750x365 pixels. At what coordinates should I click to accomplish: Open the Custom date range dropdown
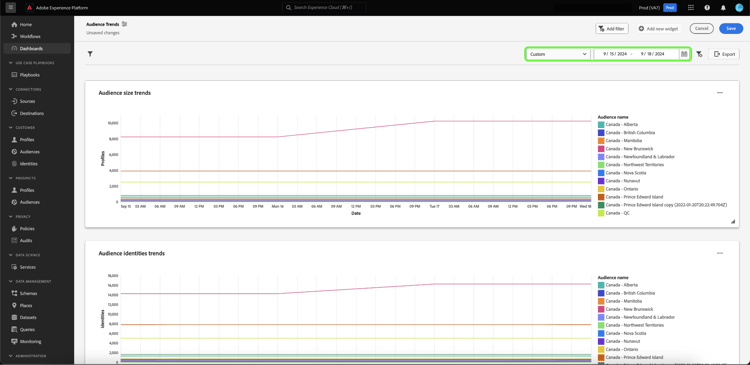point(558,54)
